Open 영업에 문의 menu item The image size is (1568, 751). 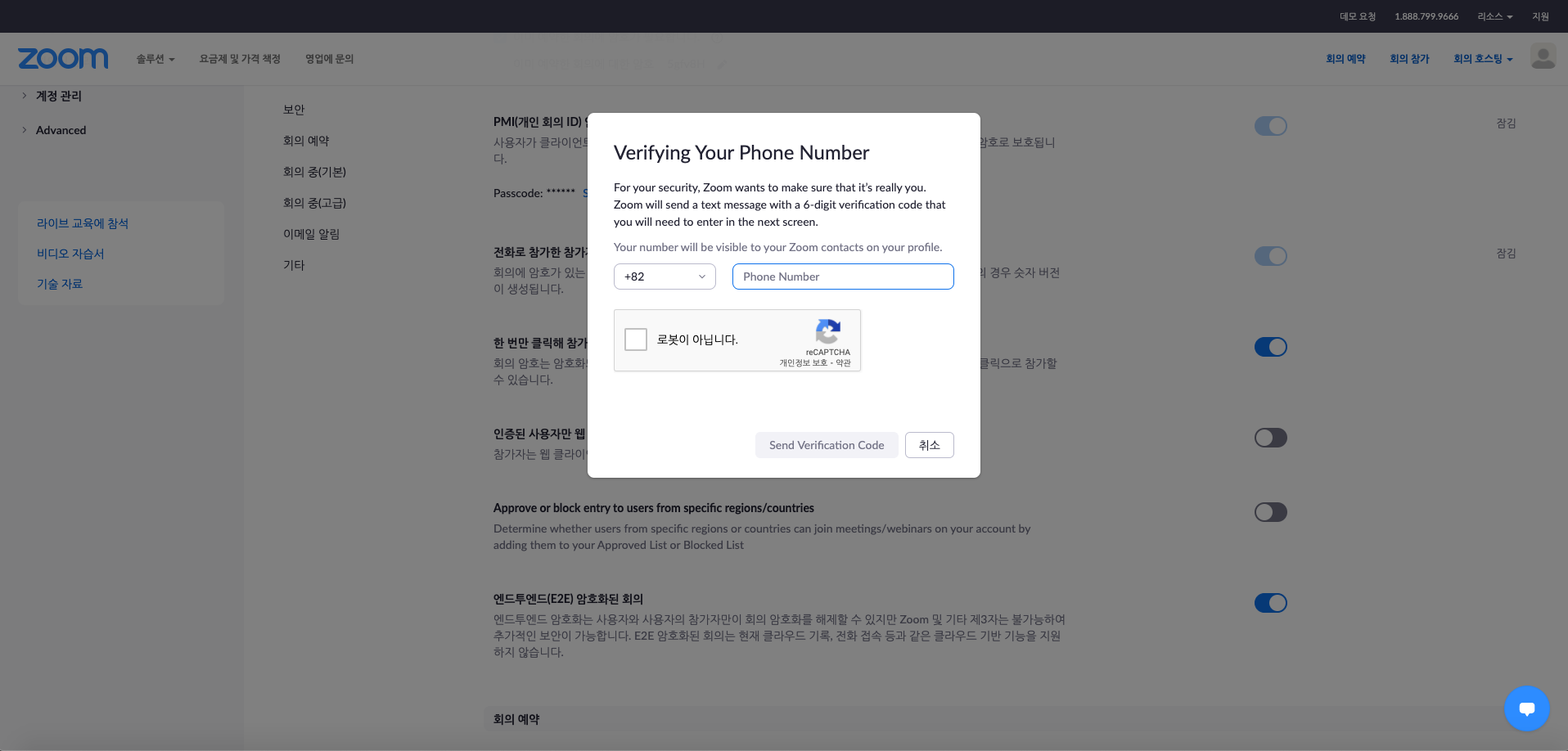tap(329, 59)
